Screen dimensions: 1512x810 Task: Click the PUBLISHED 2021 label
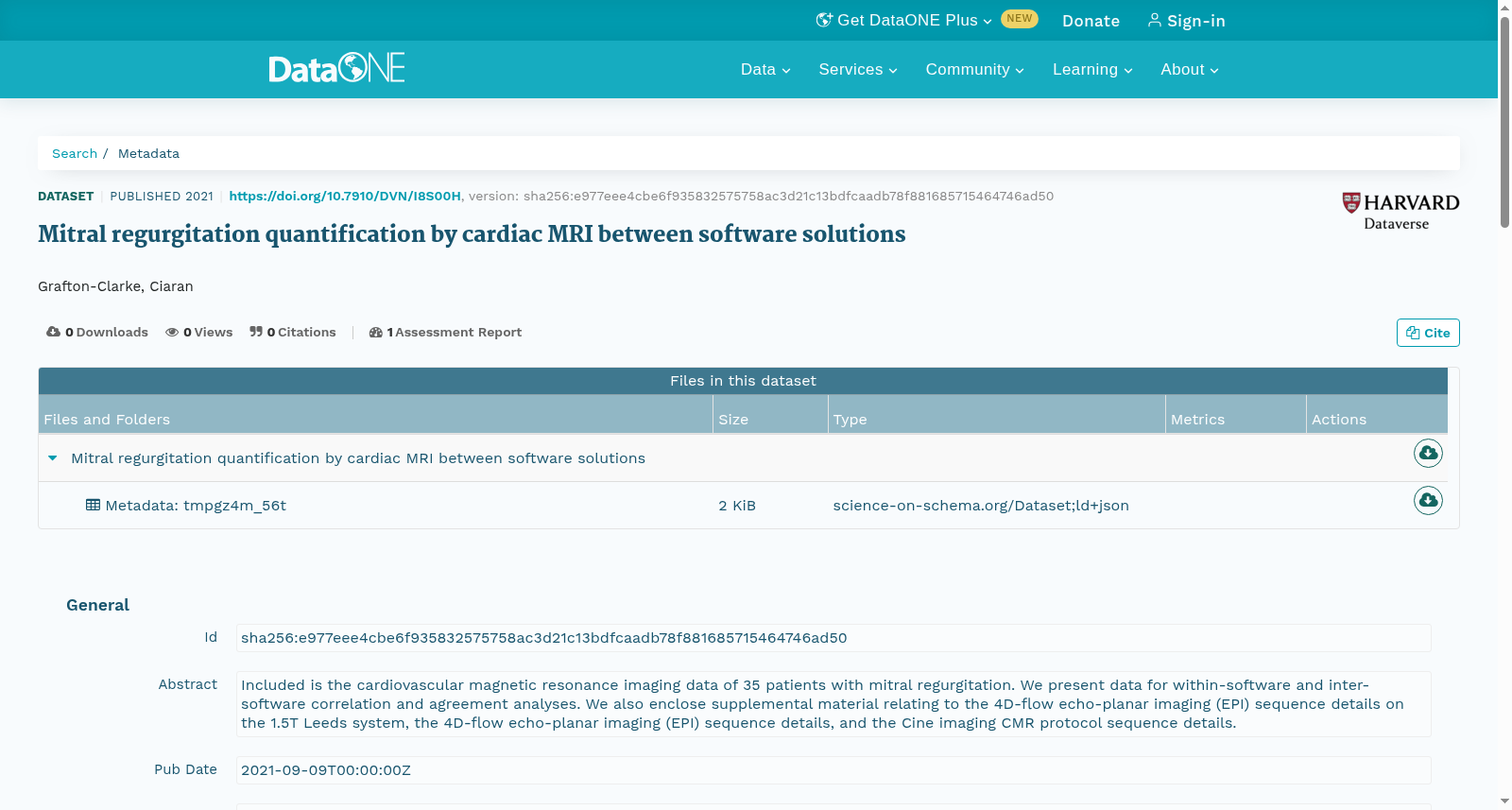point(162,196)
